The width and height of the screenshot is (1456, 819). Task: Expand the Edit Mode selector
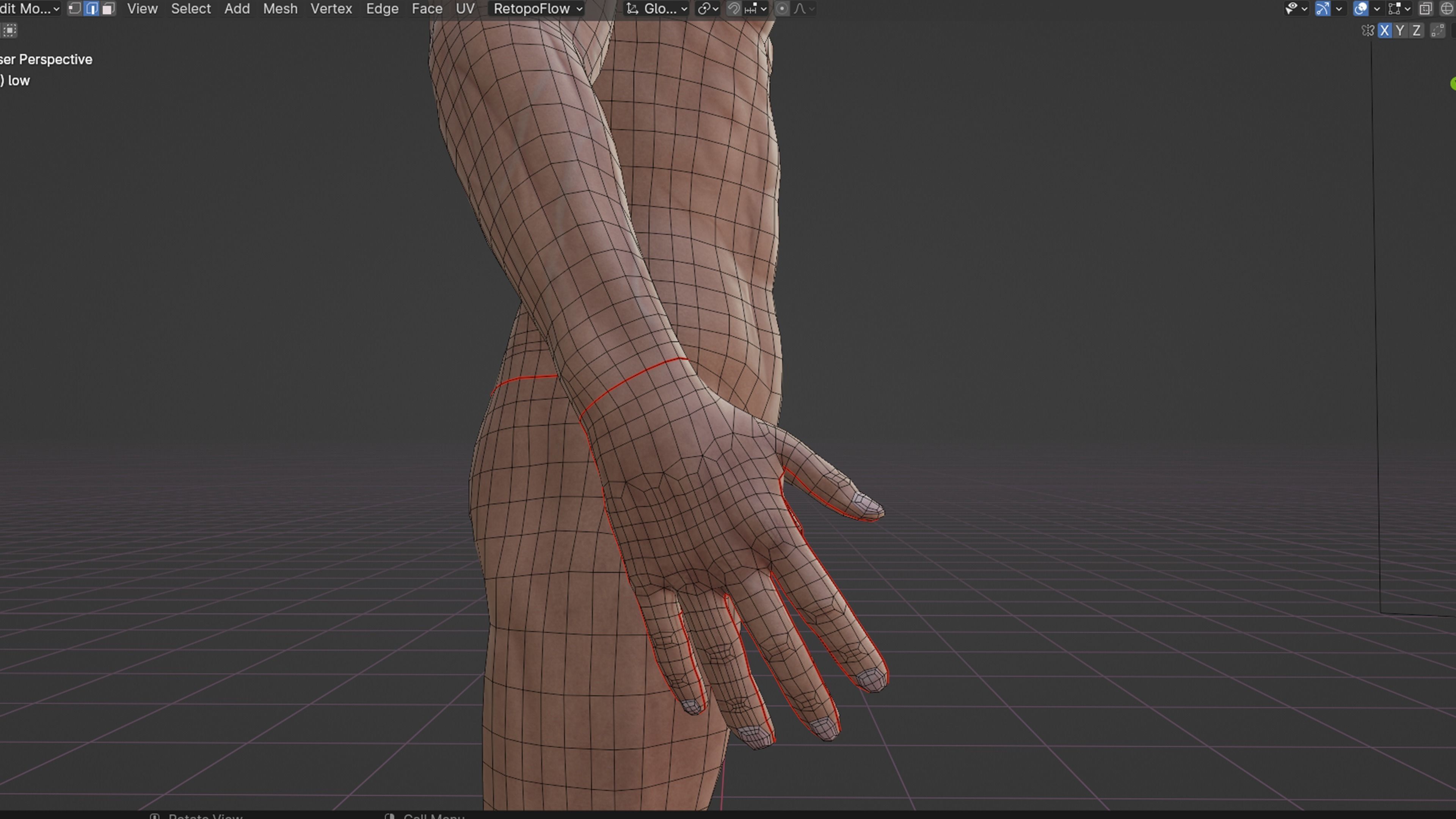[31, 8]
